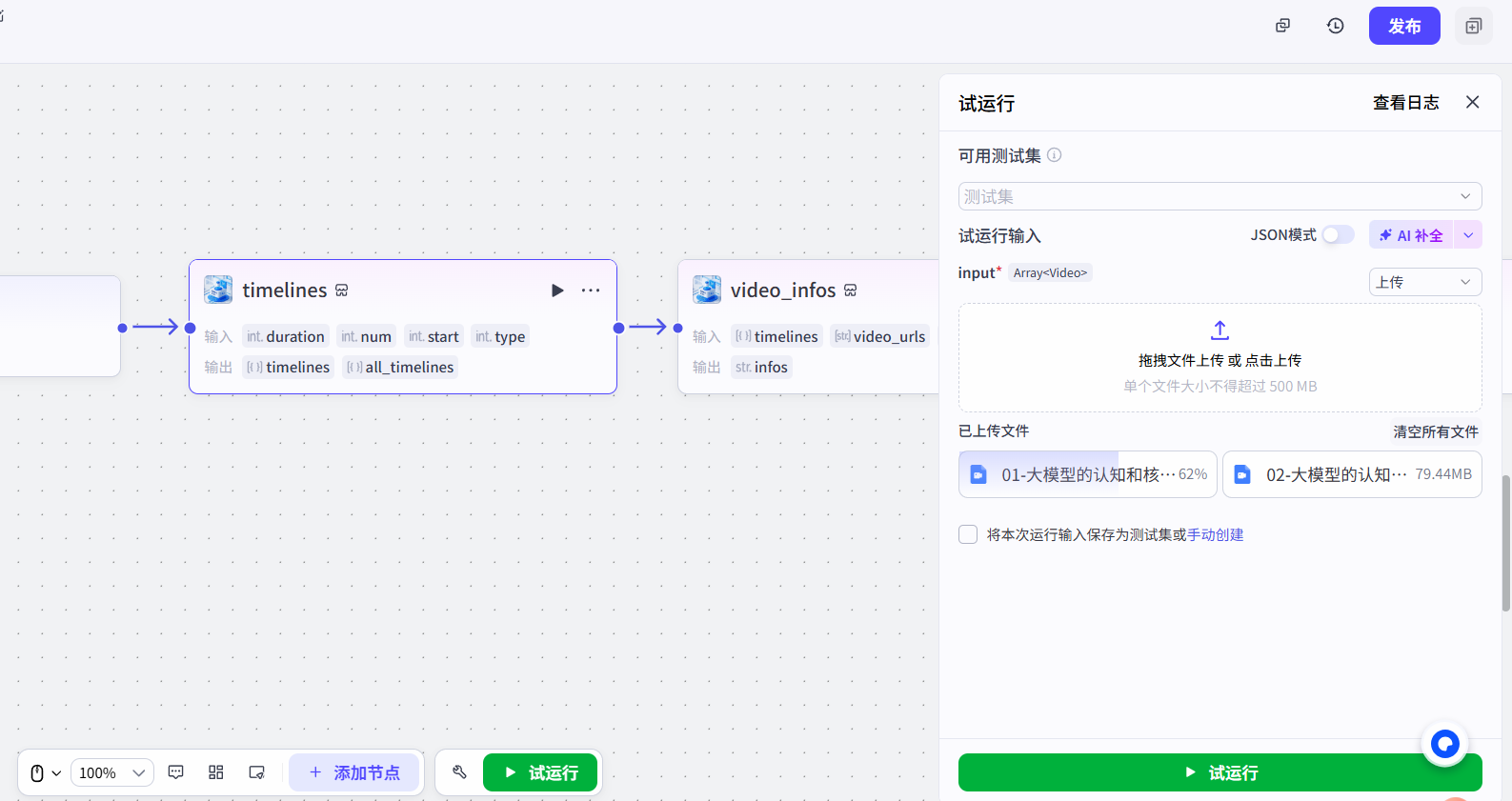Click the 01-大模型 file uploading at 62%
Viewport: 1512px width, 801px height.
click(x=1087, y=474)
